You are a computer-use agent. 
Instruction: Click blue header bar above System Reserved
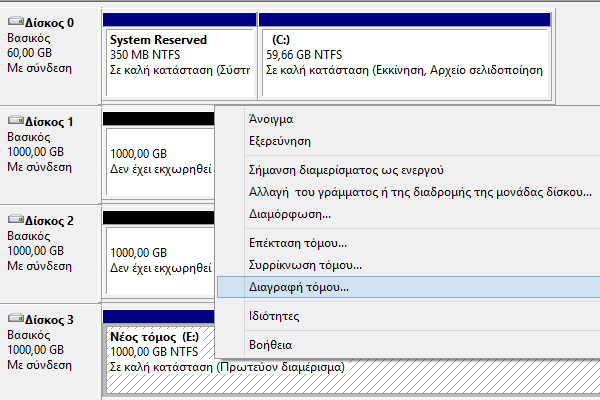[x=179, y=20]
